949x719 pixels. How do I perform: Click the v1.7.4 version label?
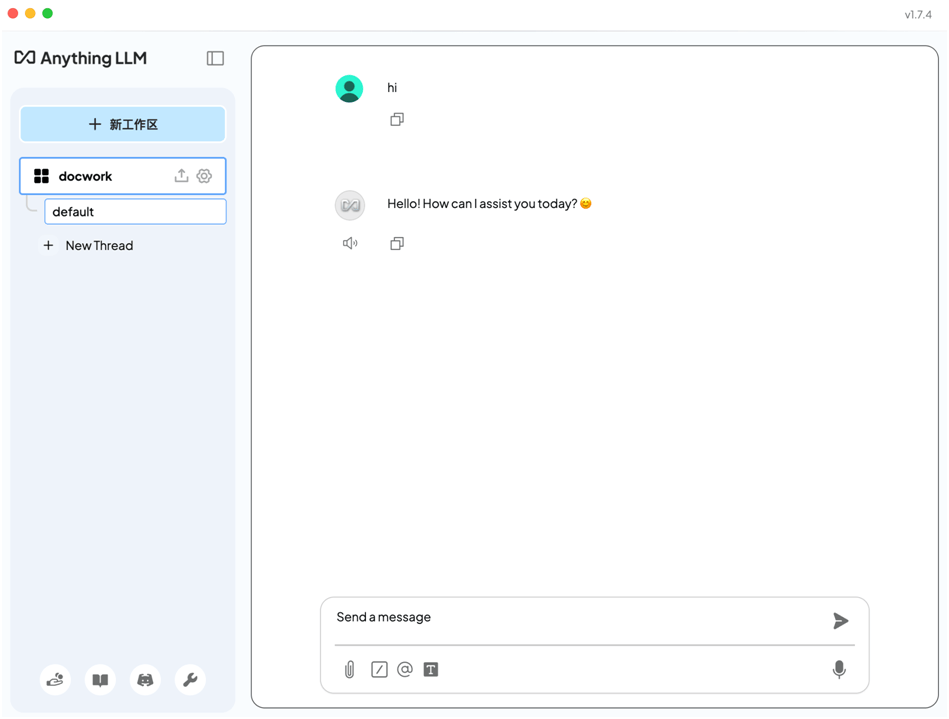point(918,15)
